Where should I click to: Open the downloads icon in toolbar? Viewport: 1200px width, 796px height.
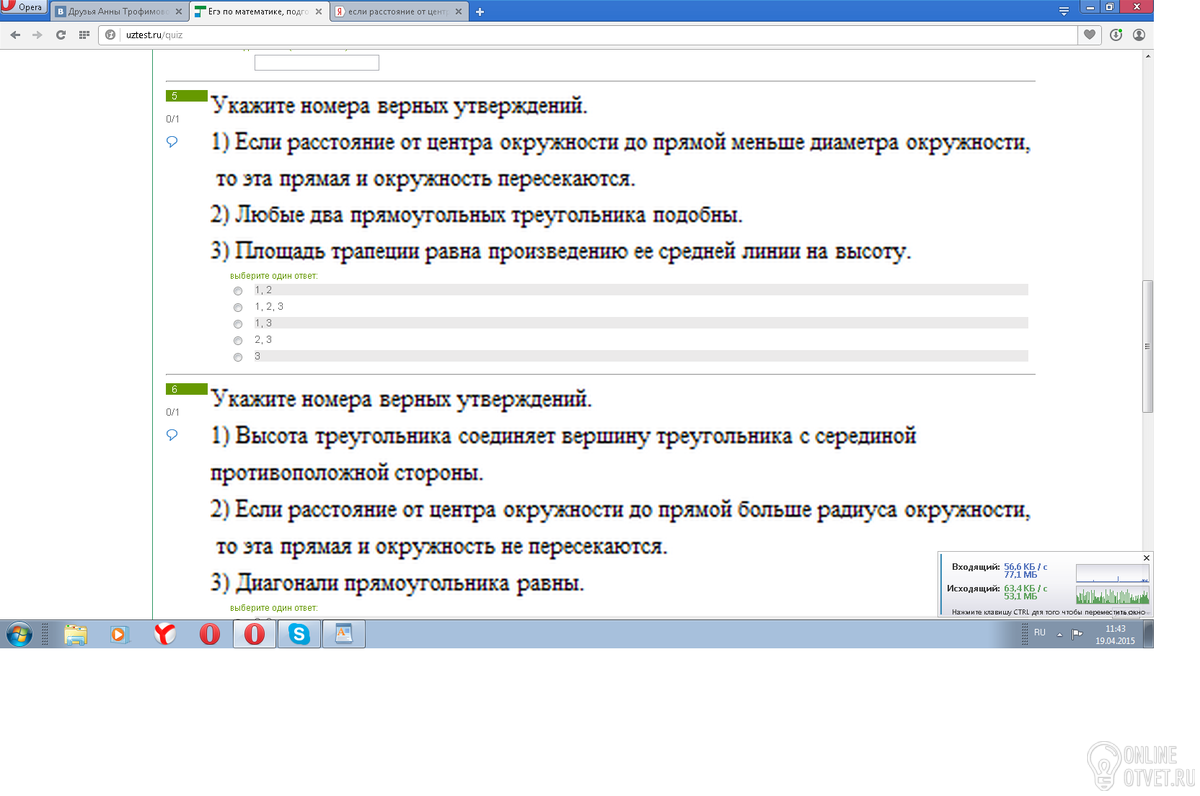tap(1115, 34)
